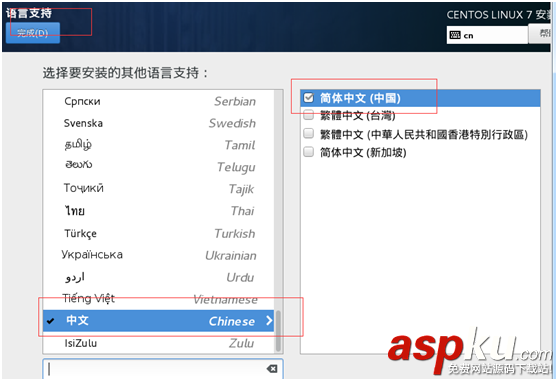The height and width of the screenshot is (381, 558).
Task: Enable 繁體中文 (台灣) checkbox
Action: point(309,115)
